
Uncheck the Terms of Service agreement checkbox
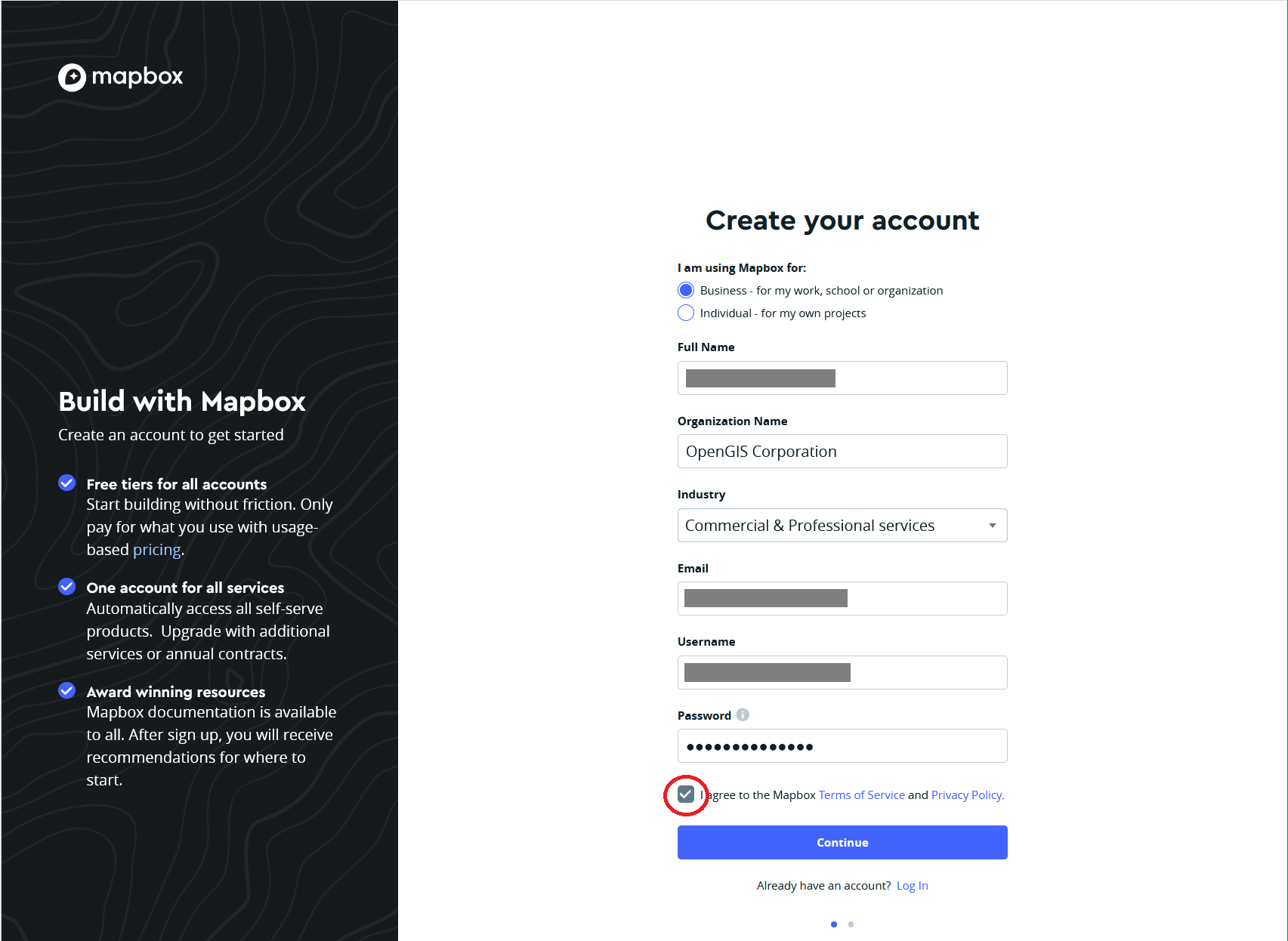click(x=686, y=794)
